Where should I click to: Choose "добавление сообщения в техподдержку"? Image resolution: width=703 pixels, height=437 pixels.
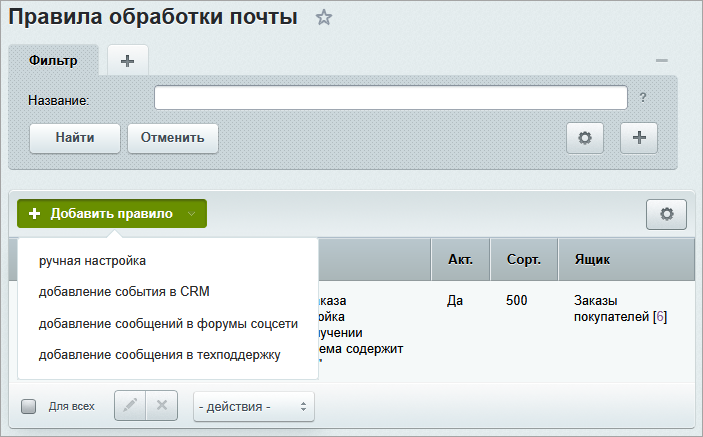coord(160,354)
